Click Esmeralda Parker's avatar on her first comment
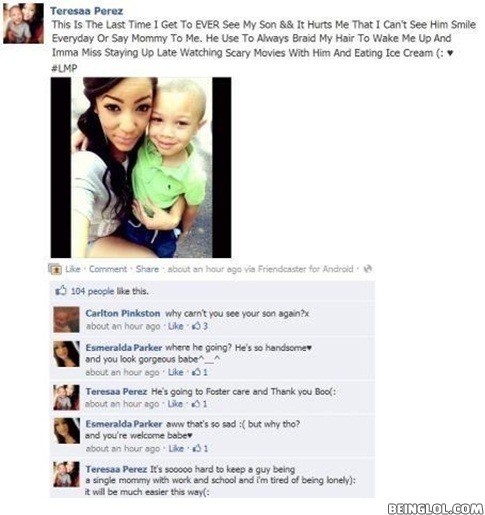The width and height of the screenshot is (485, 515). click(x=66, y=354)
